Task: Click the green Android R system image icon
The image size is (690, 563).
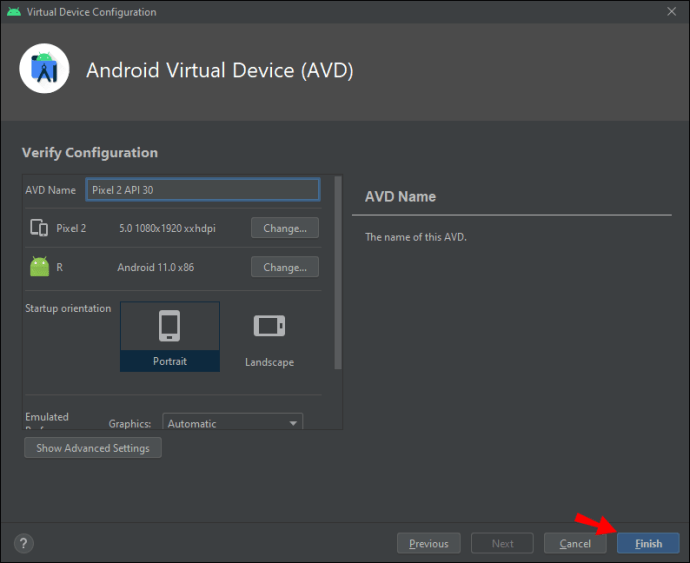Action: [40, 267]
